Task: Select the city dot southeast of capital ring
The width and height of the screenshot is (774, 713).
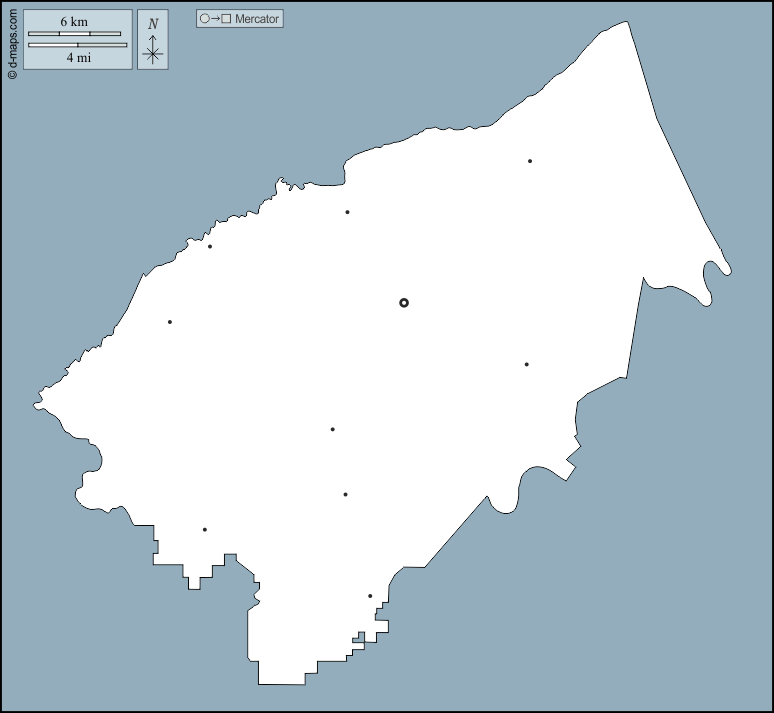Action: [526, 365]
